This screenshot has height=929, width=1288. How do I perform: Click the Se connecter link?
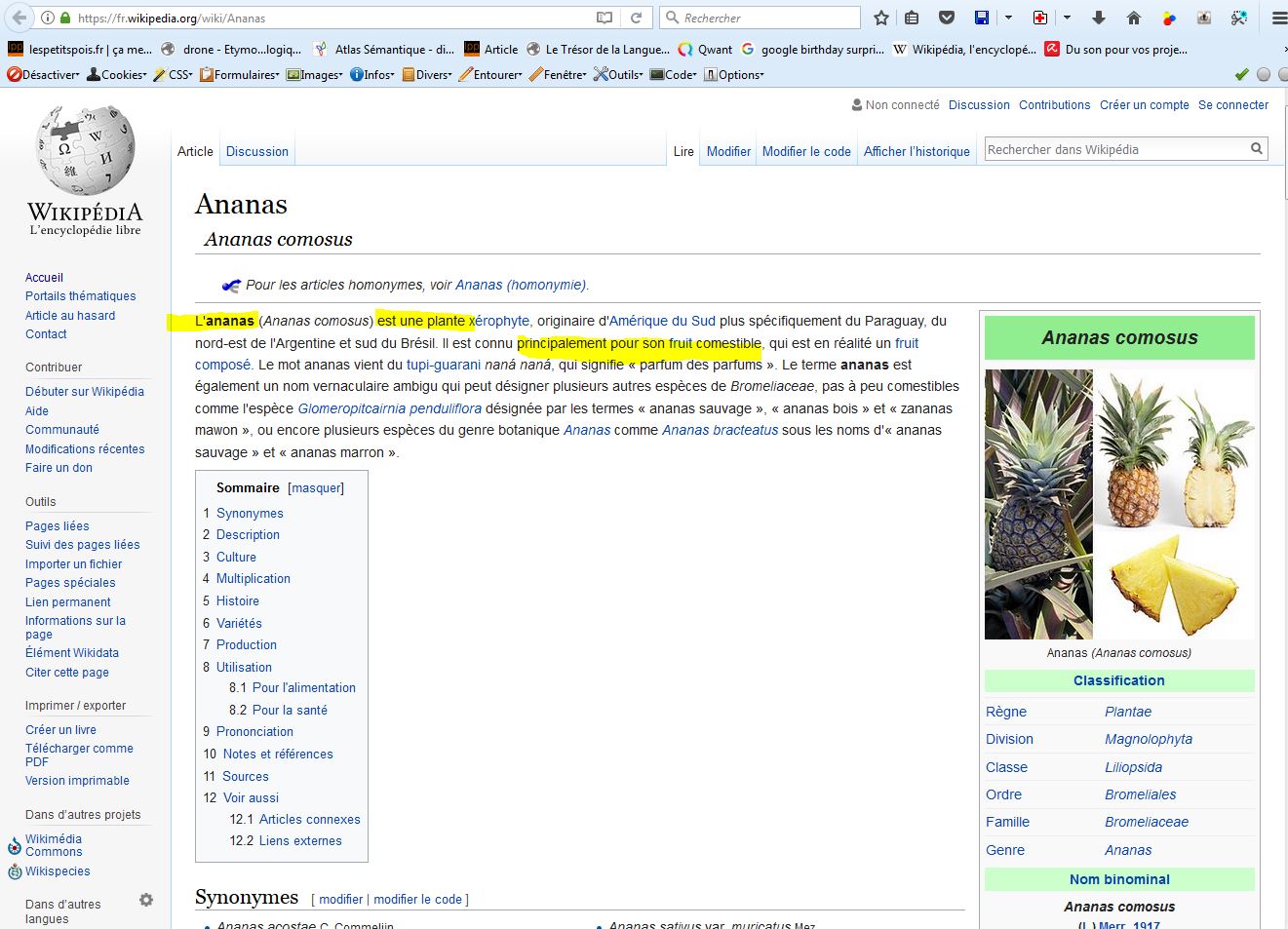[x=1233, y=105]
